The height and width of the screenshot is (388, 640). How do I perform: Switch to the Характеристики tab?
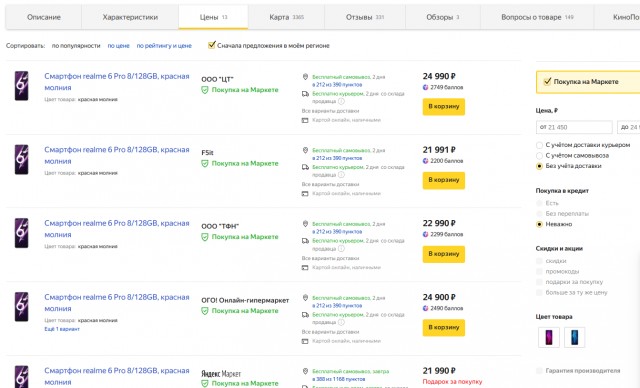pos(130,17)
